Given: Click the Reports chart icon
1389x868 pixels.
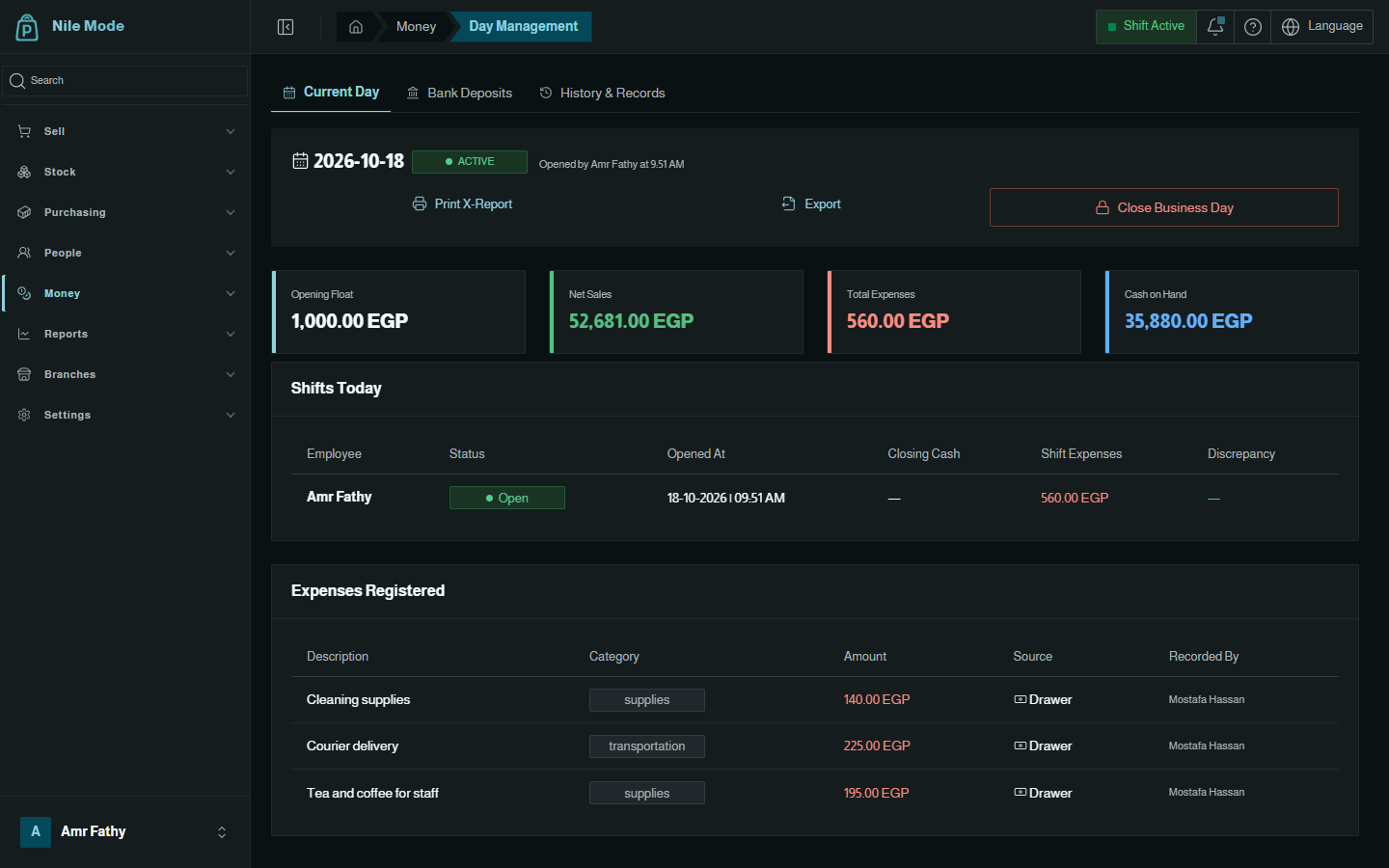Looking at the screenshot, I should pyautogui.click(x=24, y=334).
